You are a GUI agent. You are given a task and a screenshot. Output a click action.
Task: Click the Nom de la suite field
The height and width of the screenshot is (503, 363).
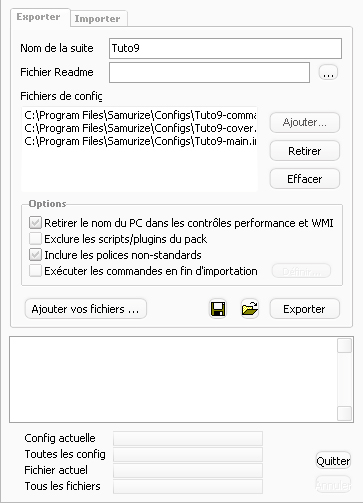click(x=225, y=48)
